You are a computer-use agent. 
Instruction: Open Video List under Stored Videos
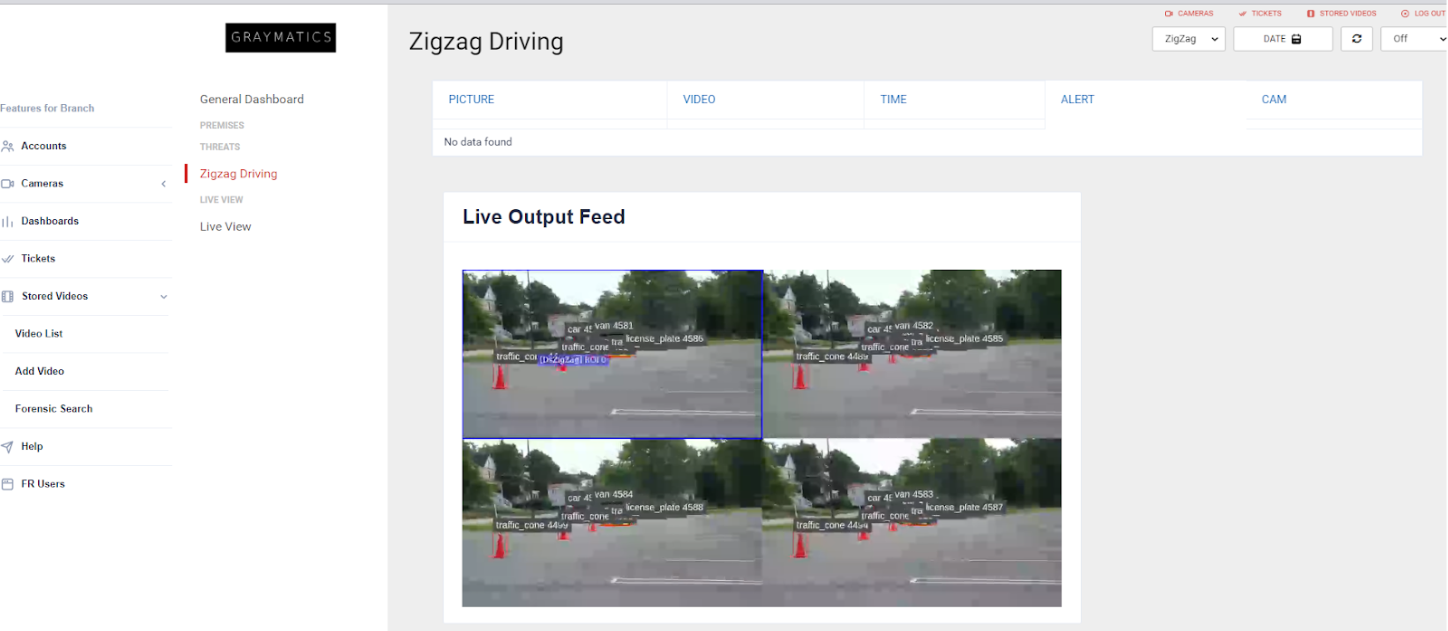pyautogui.click(x=39, y=334)
